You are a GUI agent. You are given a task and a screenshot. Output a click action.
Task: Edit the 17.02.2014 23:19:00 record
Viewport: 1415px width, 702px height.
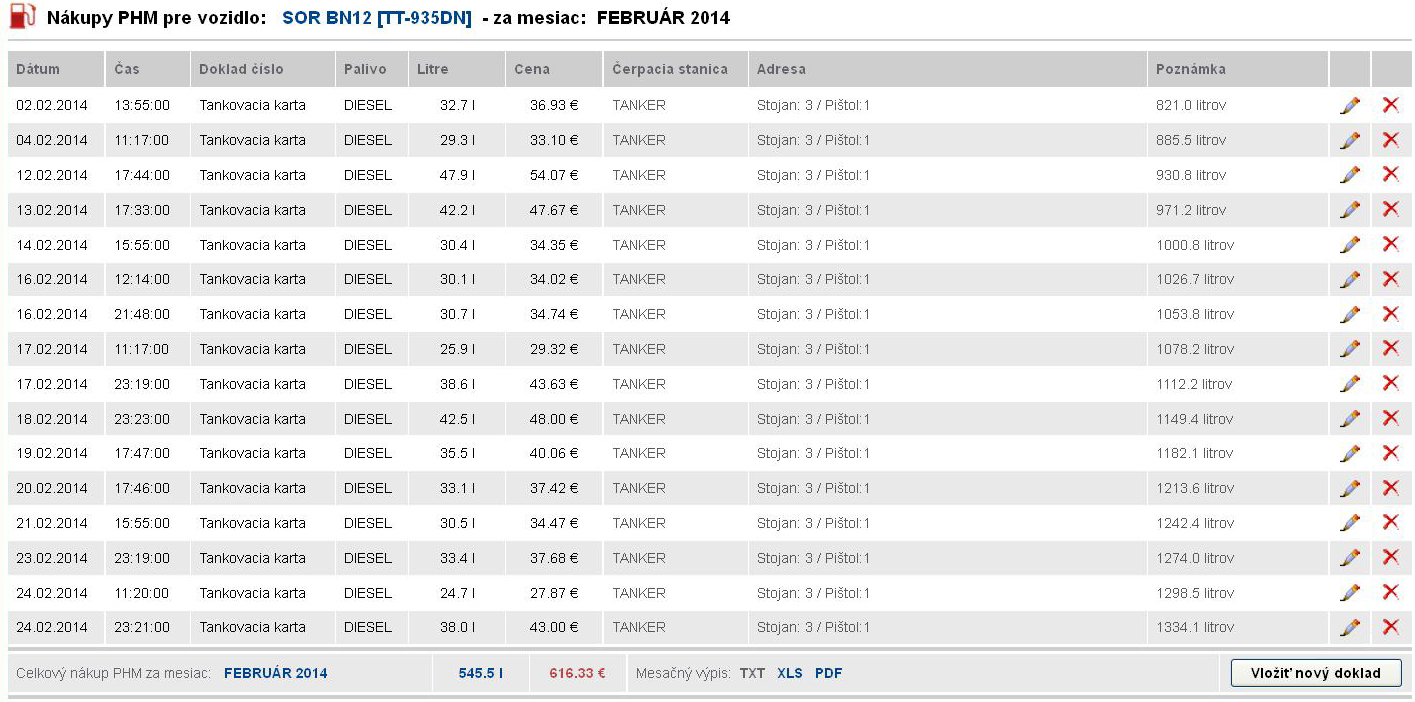click(x=1350, y=384)
